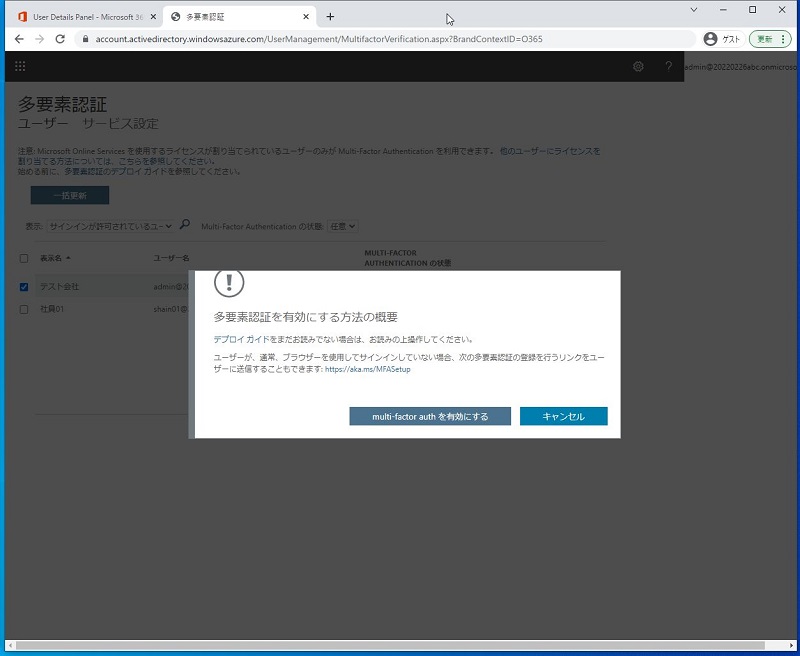Image resolution: width=800 pixels, height=656 pixels.
Task: Click the horizontal scrollbar left arrow
Action: 11,645
